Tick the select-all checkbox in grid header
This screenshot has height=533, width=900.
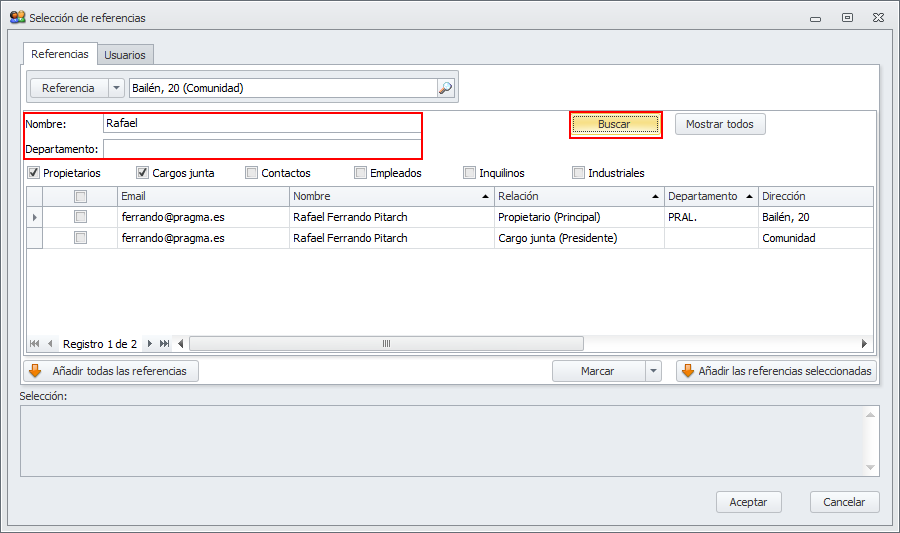pyautogui.click(x=80, y=196)
